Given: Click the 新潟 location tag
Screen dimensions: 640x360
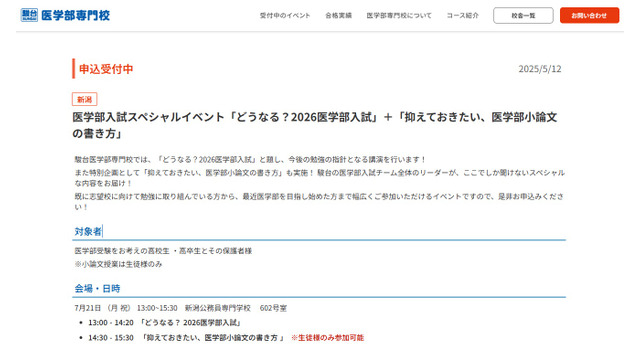Looking at the screenshot, I should tap(84, 99).
